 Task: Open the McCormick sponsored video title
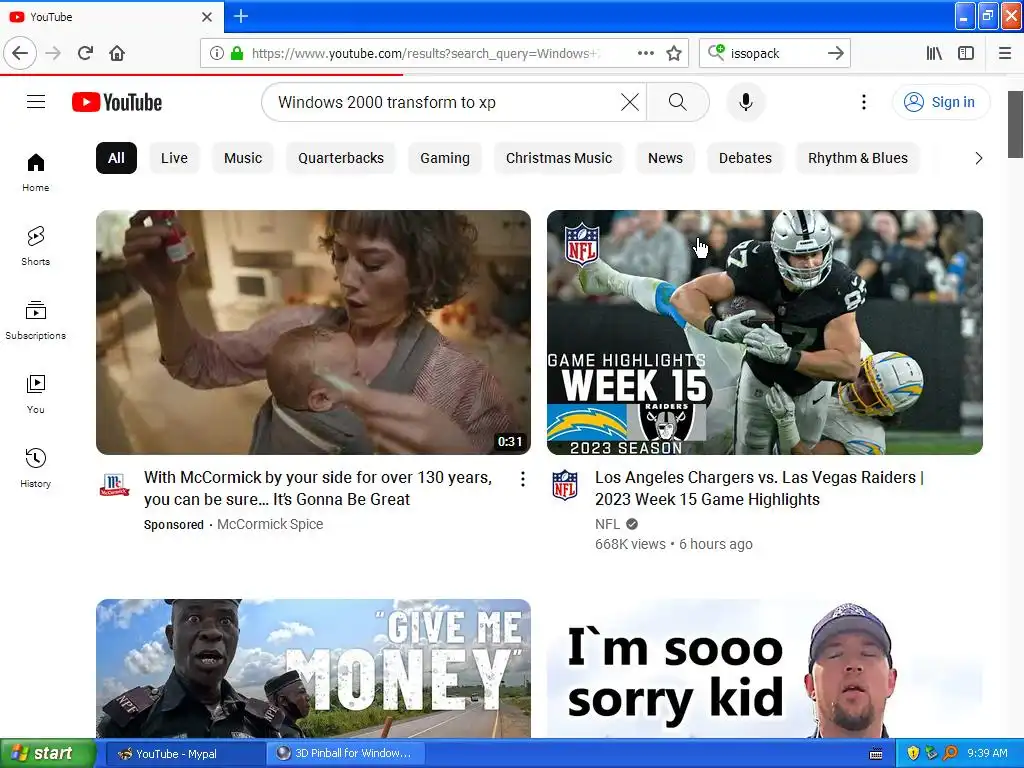coord(318,488)
